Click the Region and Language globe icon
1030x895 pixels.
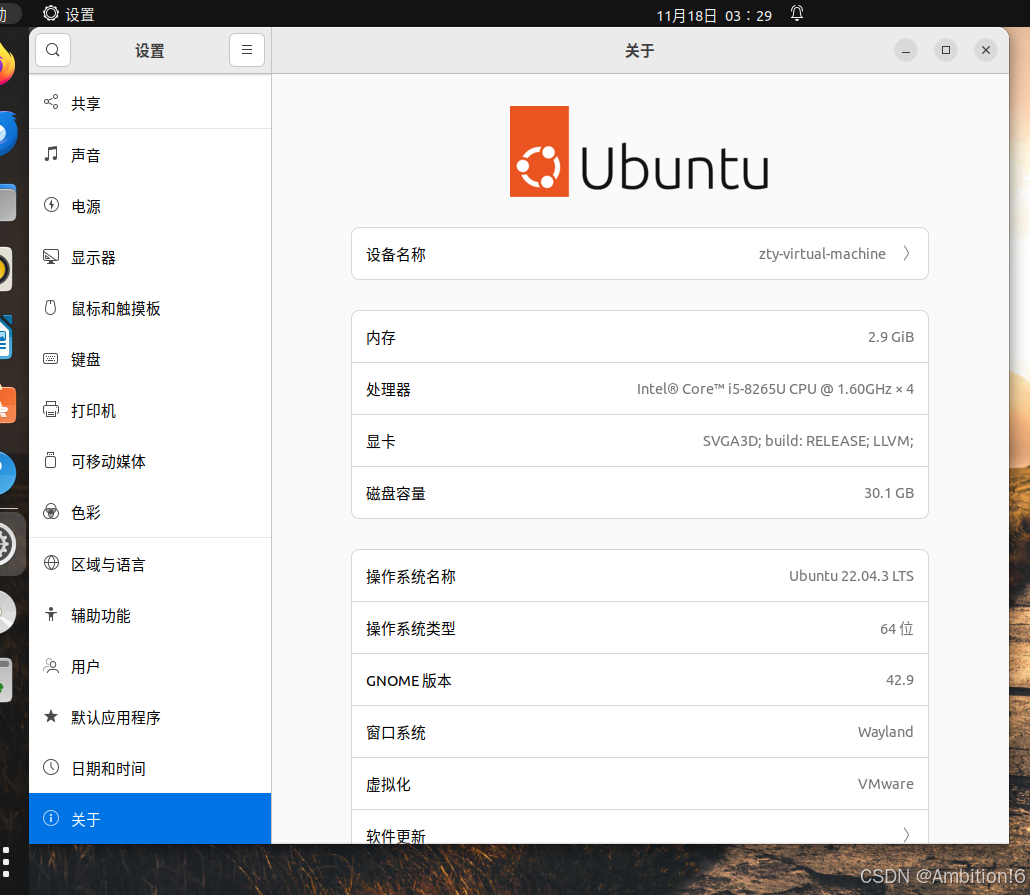(51, 563)
